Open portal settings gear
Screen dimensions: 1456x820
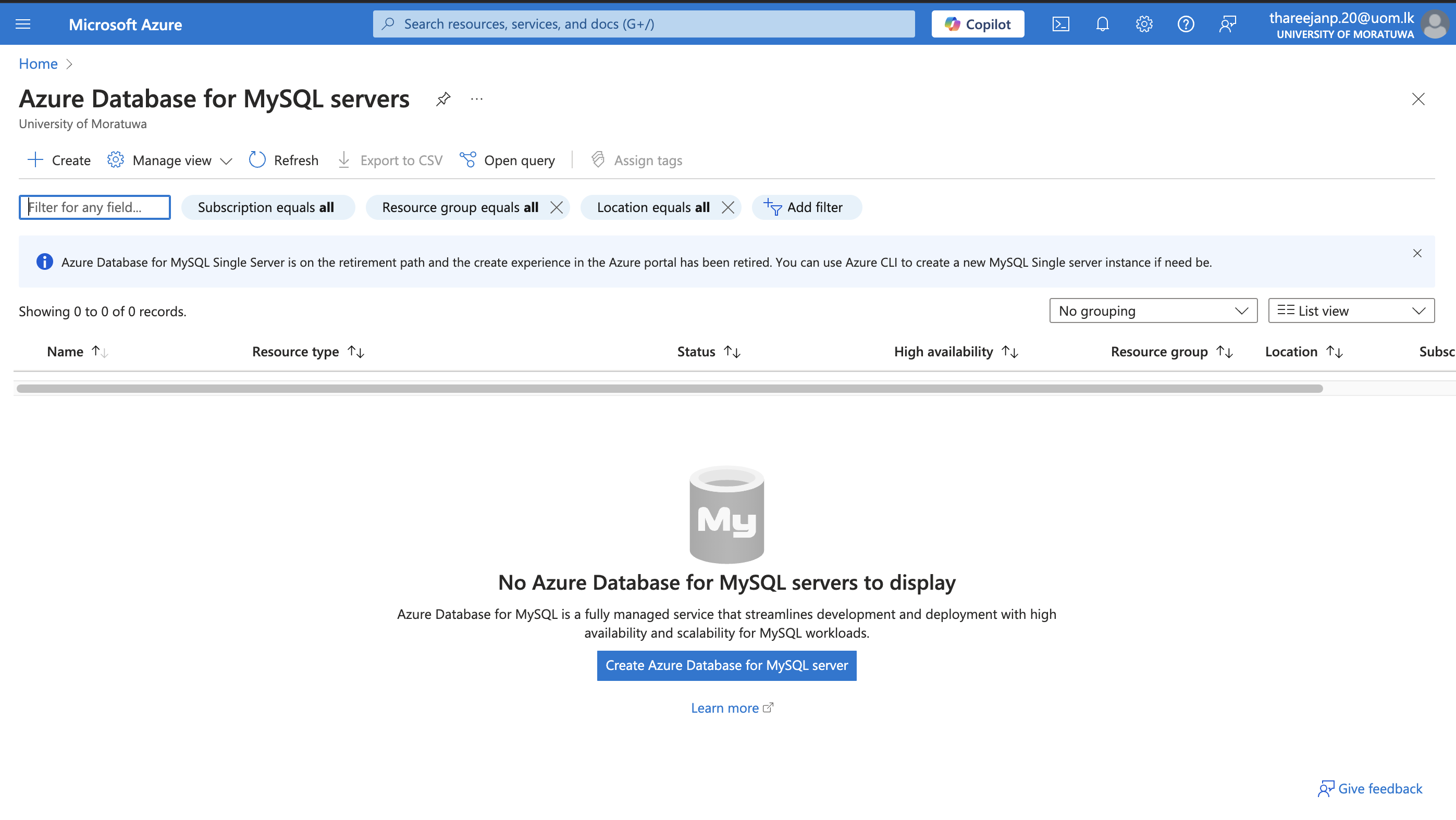point(1144,24)
